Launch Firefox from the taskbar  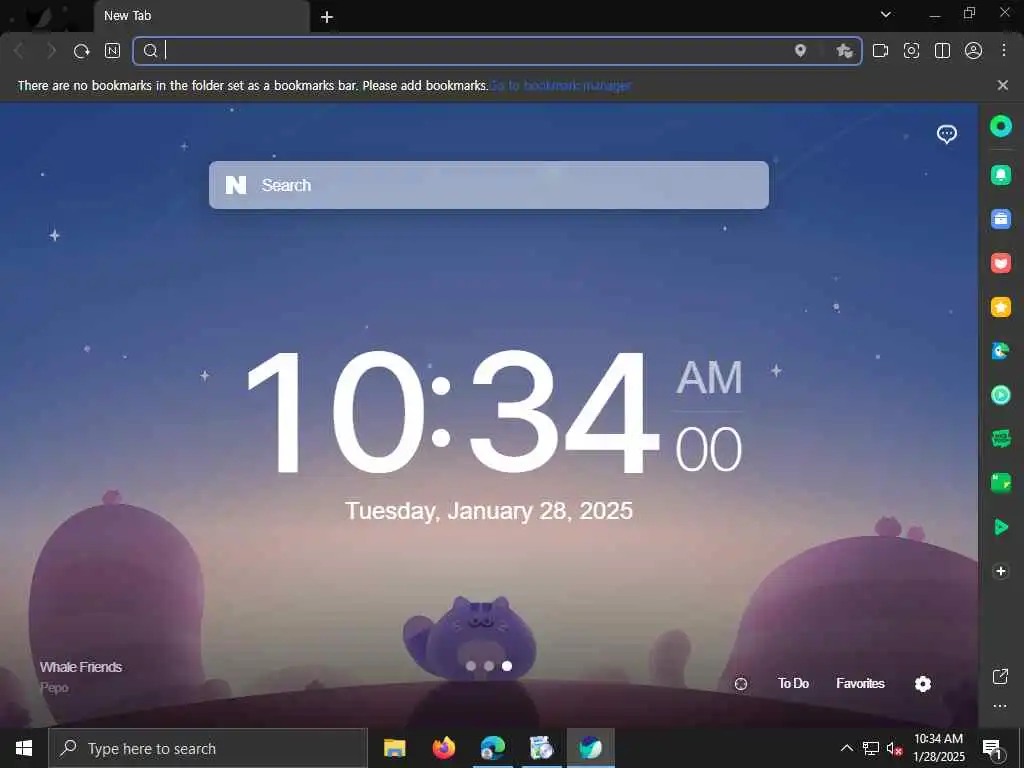(443, 748)
